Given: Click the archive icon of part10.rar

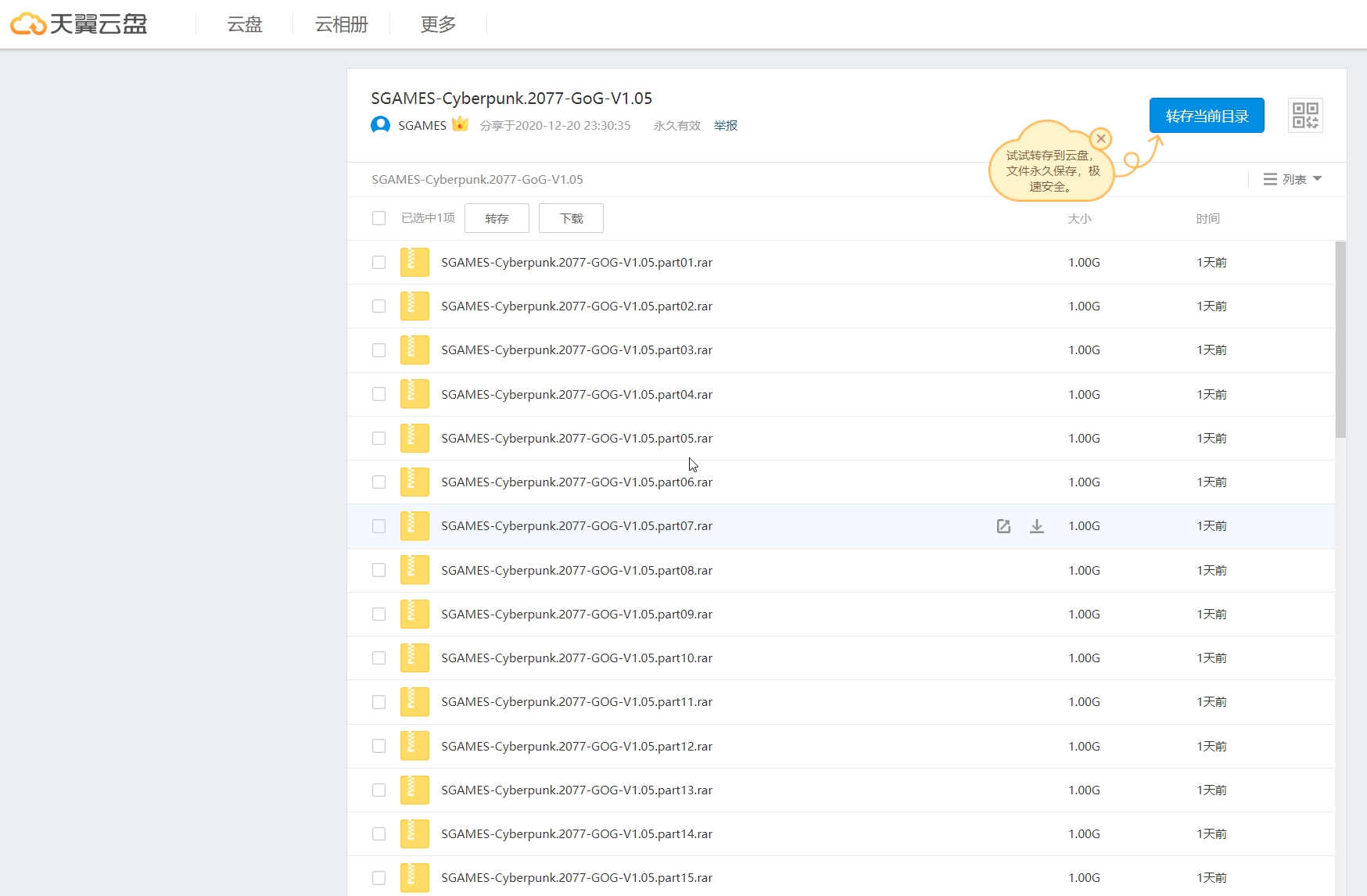Looking at the screenshot, I should pyautogui.click(x=414, y=658).
